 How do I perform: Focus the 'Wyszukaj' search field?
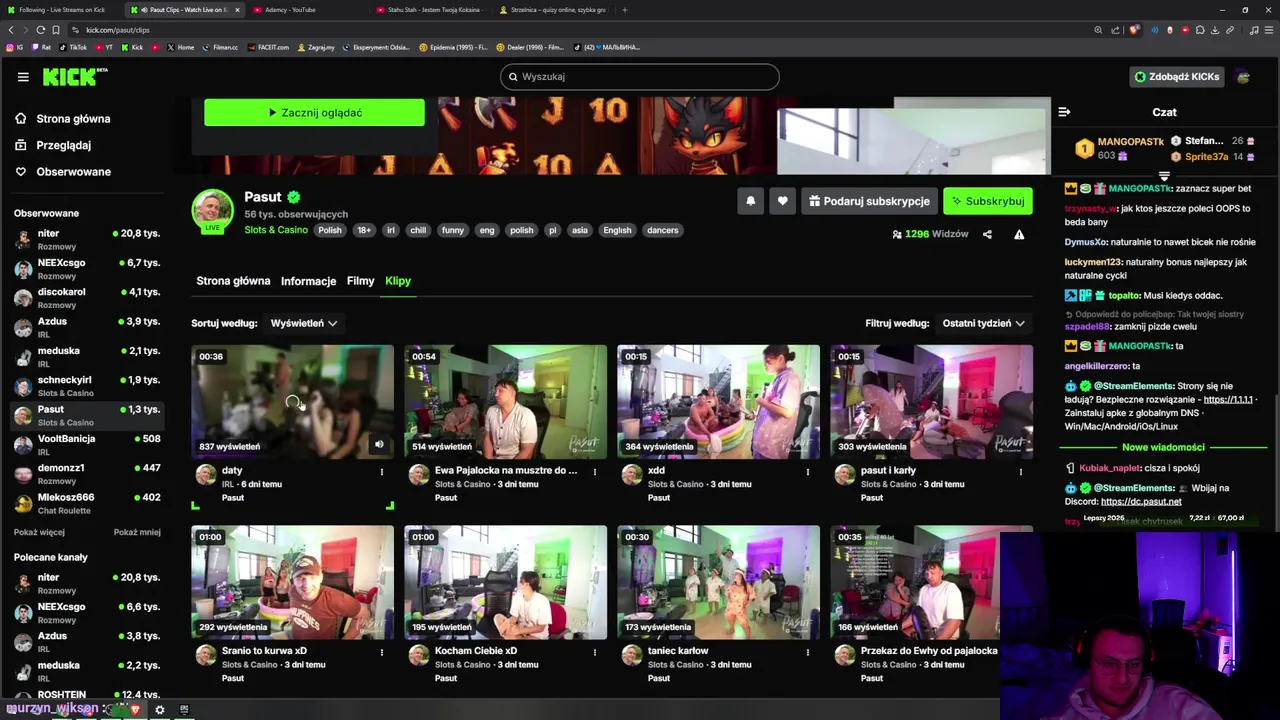tap(640, 77)
